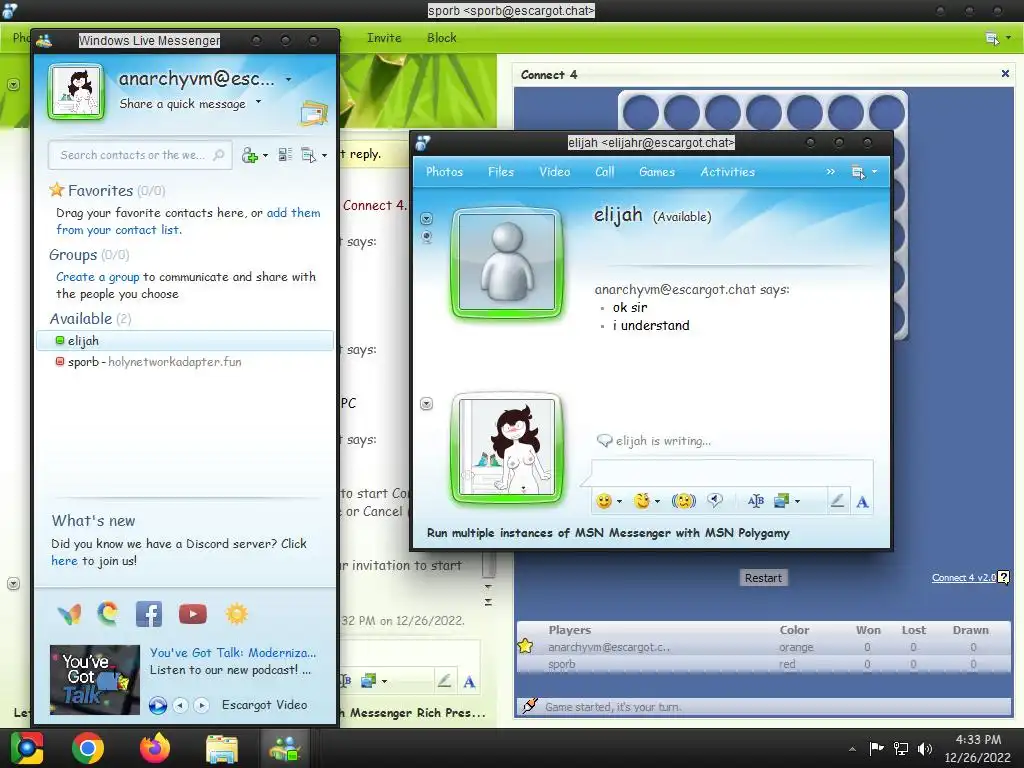Send a nudge in elijah chat
The height and width of the screenshot is (768, 1024).
(684, 501)
